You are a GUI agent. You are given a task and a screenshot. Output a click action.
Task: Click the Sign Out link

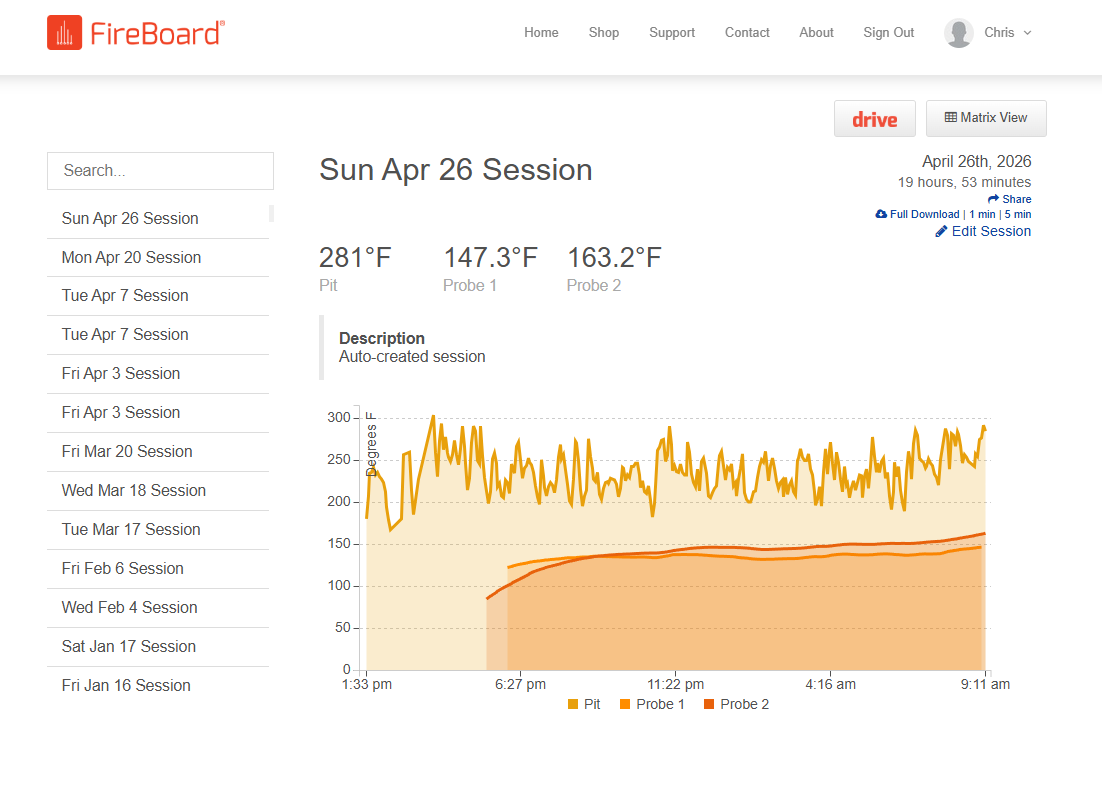click(x=889, y=33)
